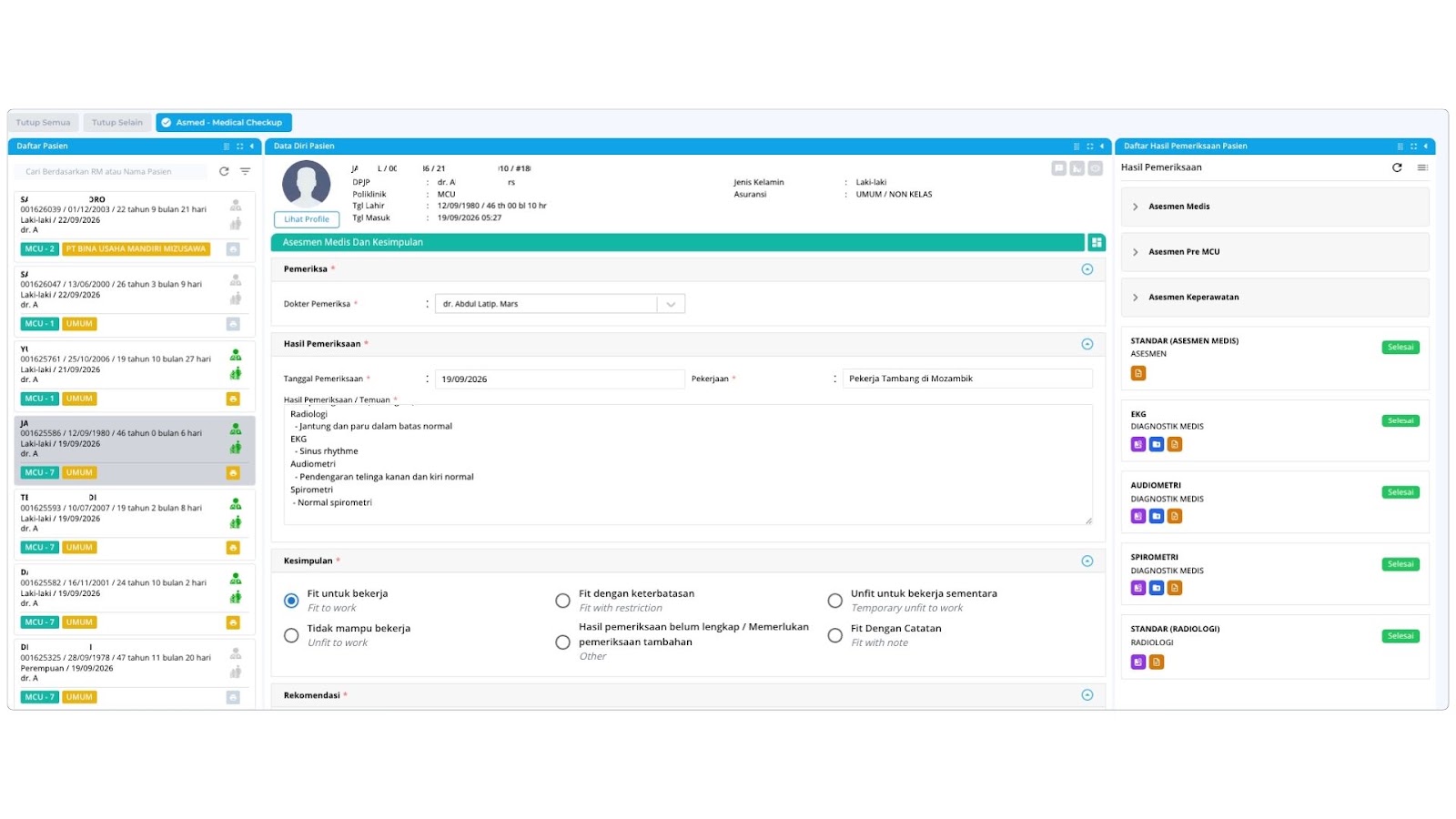Select Unfit untuk bekerja sementara option
The height and width of the screenshot is (819, 1456).
tap(834, 601)
